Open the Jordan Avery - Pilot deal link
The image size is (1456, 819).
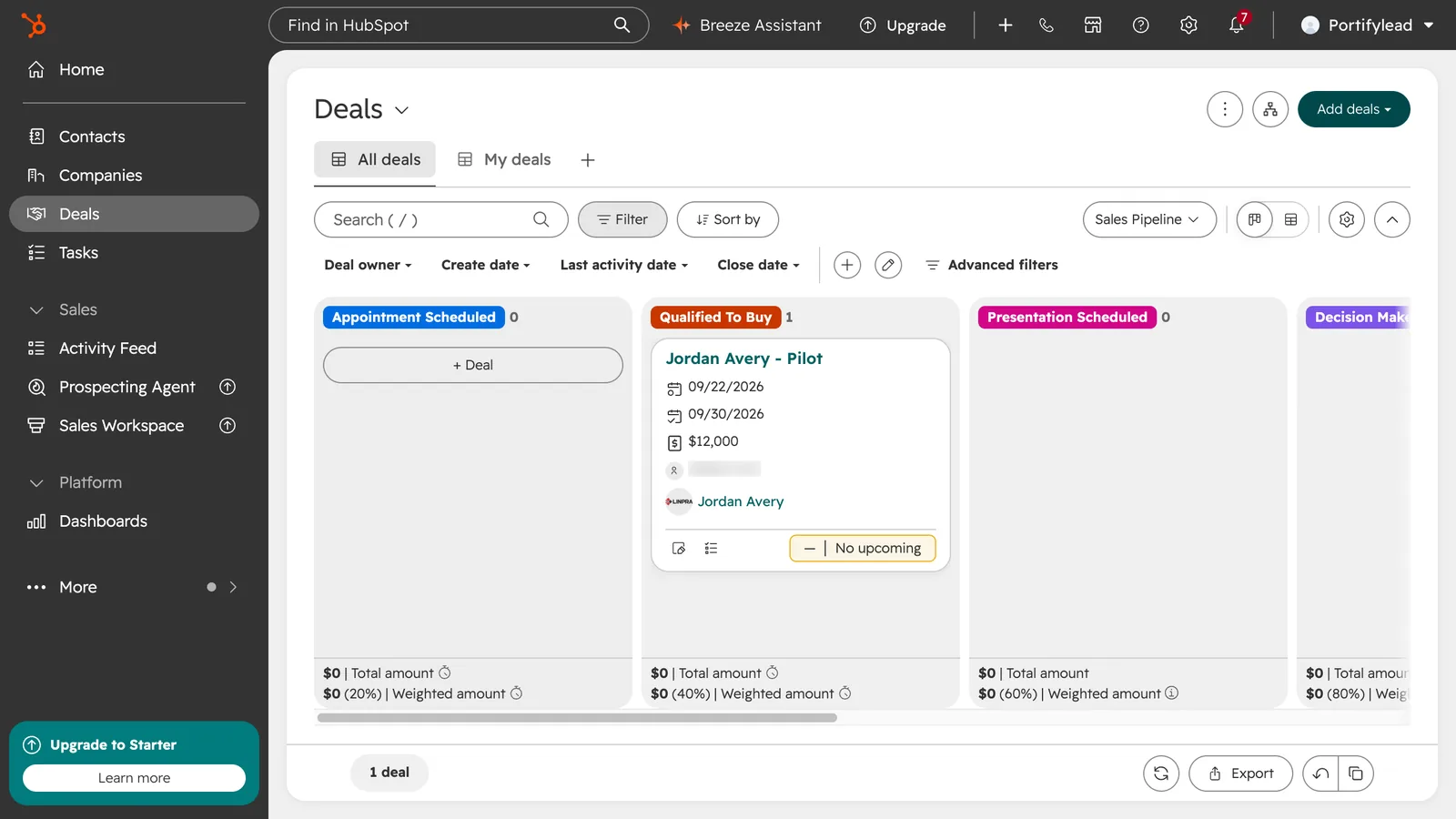tap(743, 359)
